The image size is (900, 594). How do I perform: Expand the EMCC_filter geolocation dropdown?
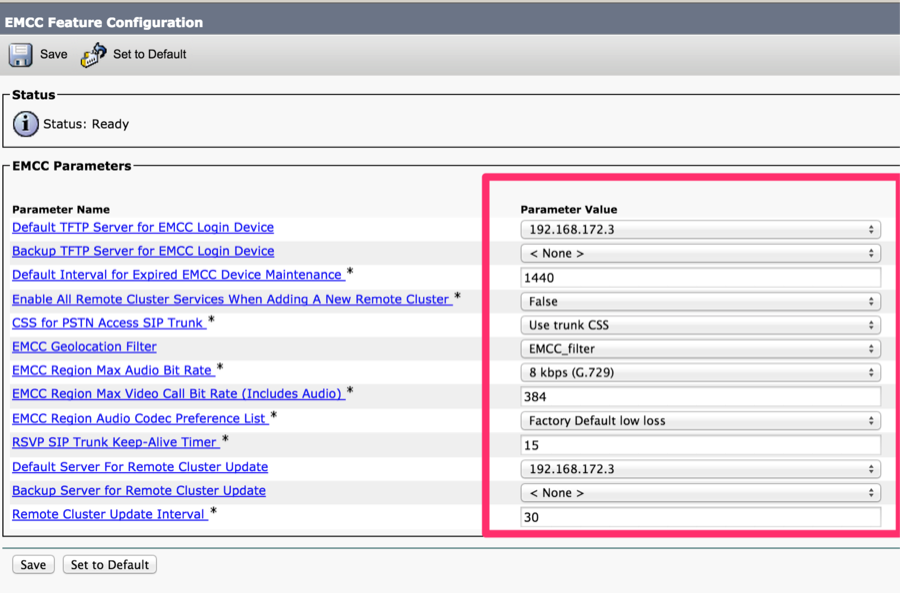[700, 348]
